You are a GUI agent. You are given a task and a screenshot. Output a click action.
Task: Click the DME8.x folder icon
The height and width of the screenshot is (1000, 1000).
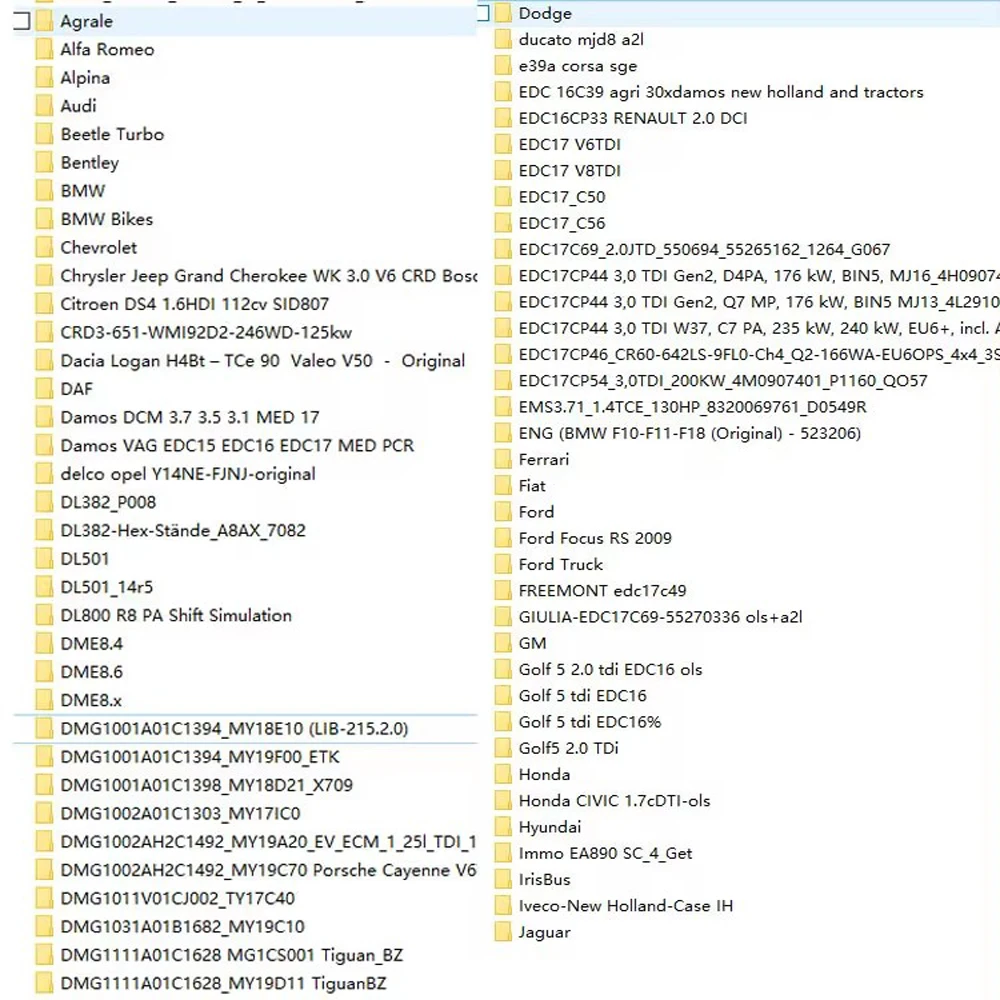(44, 700)
